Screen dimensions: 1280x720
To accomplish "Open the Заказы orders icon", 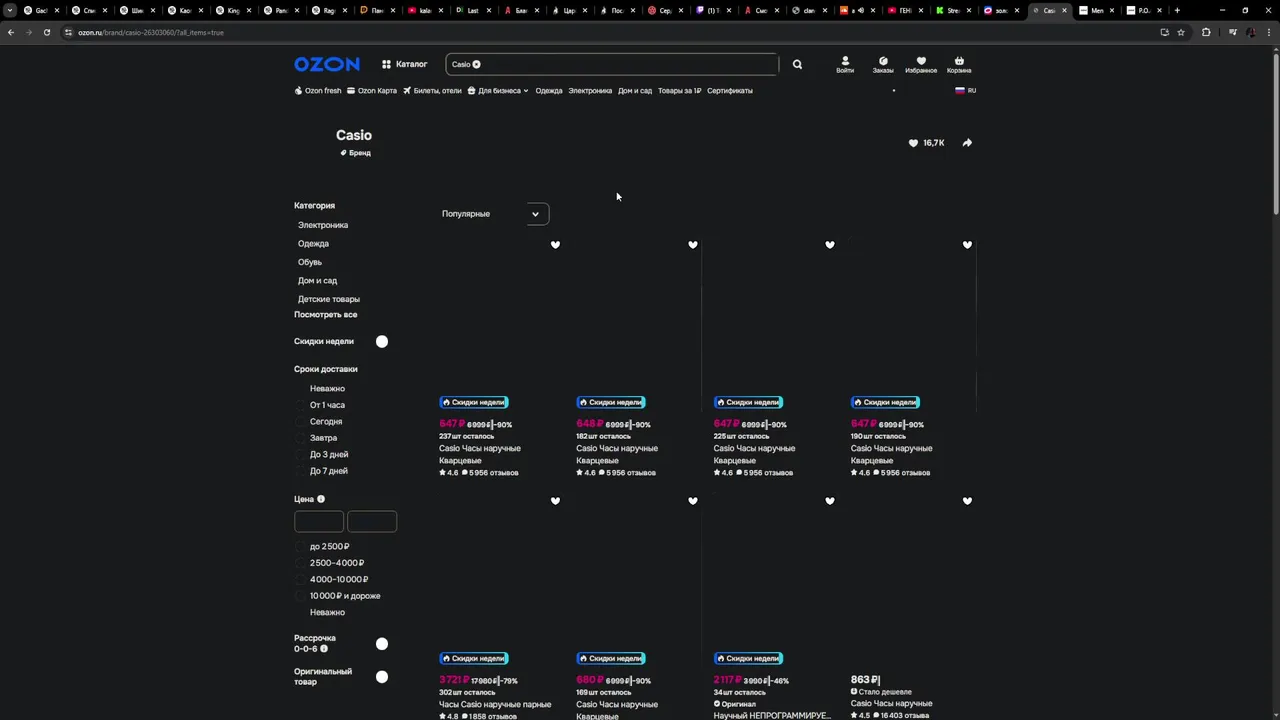I will click(883, 64).
